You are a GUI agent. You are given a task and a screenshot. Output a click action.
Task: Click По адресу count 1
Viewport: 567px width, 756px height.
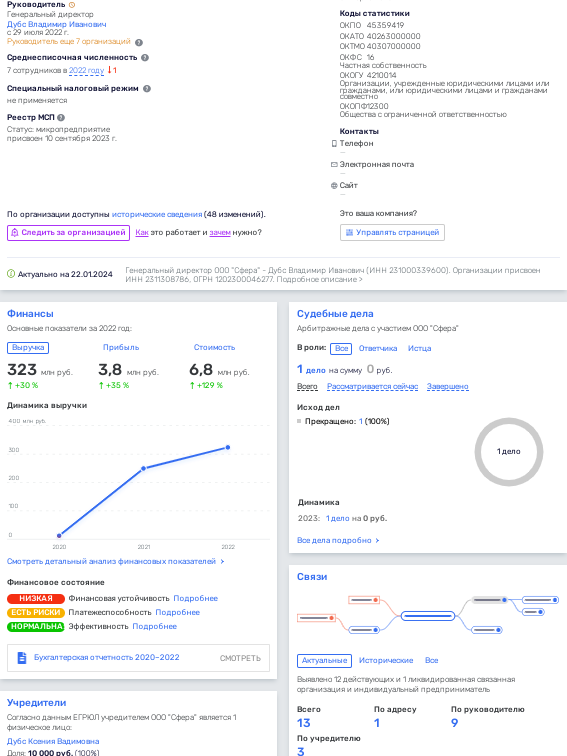click(377, 723)
